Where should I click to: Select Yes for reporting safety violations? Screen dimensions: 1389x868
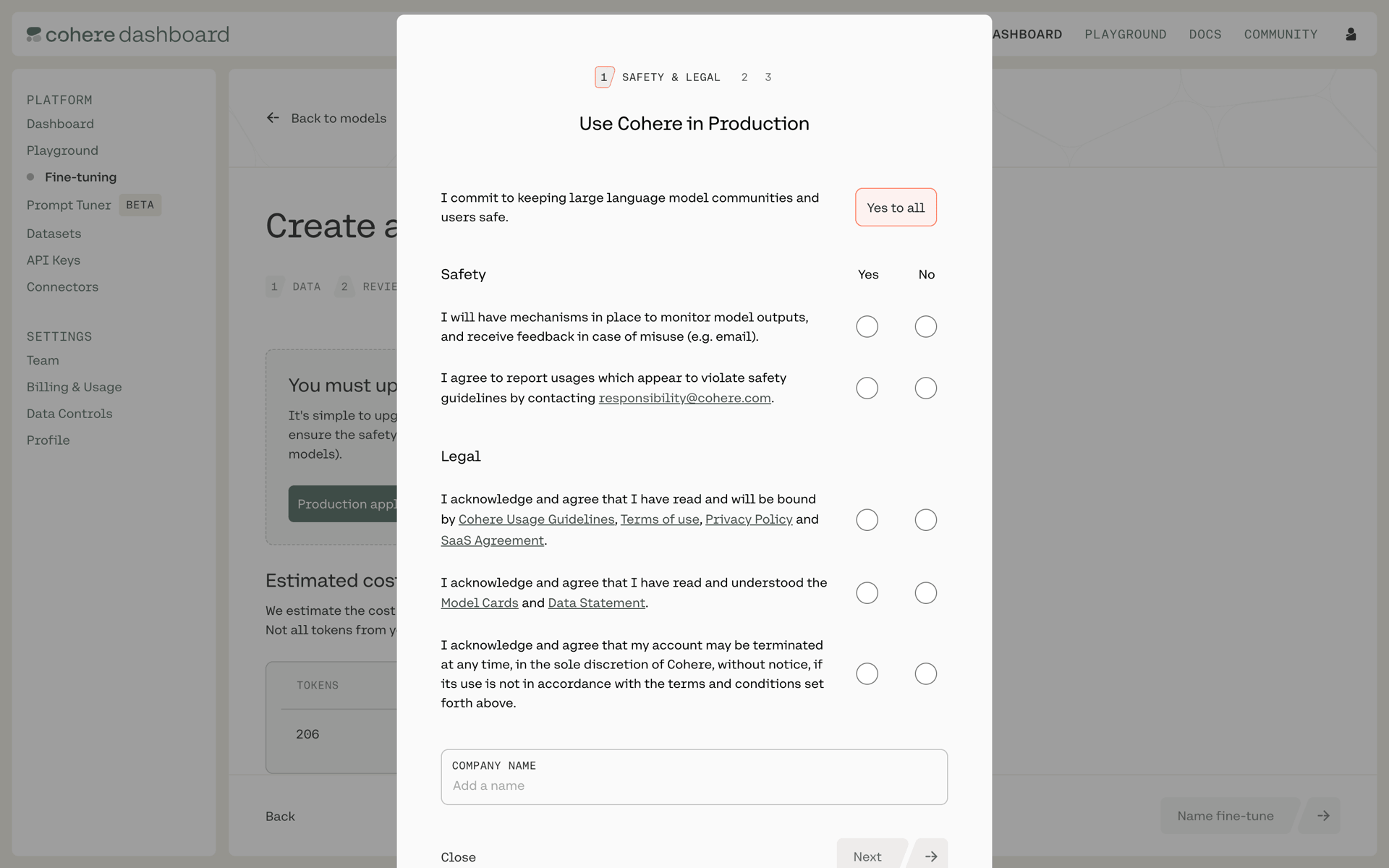click(867, 388)
